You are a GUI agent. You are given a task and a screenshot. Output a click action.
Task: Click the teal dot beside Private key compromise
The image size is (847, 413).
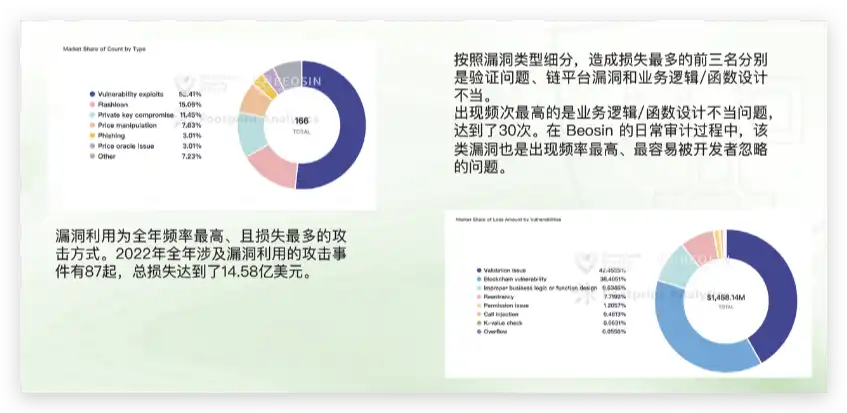tap(93, 115)
